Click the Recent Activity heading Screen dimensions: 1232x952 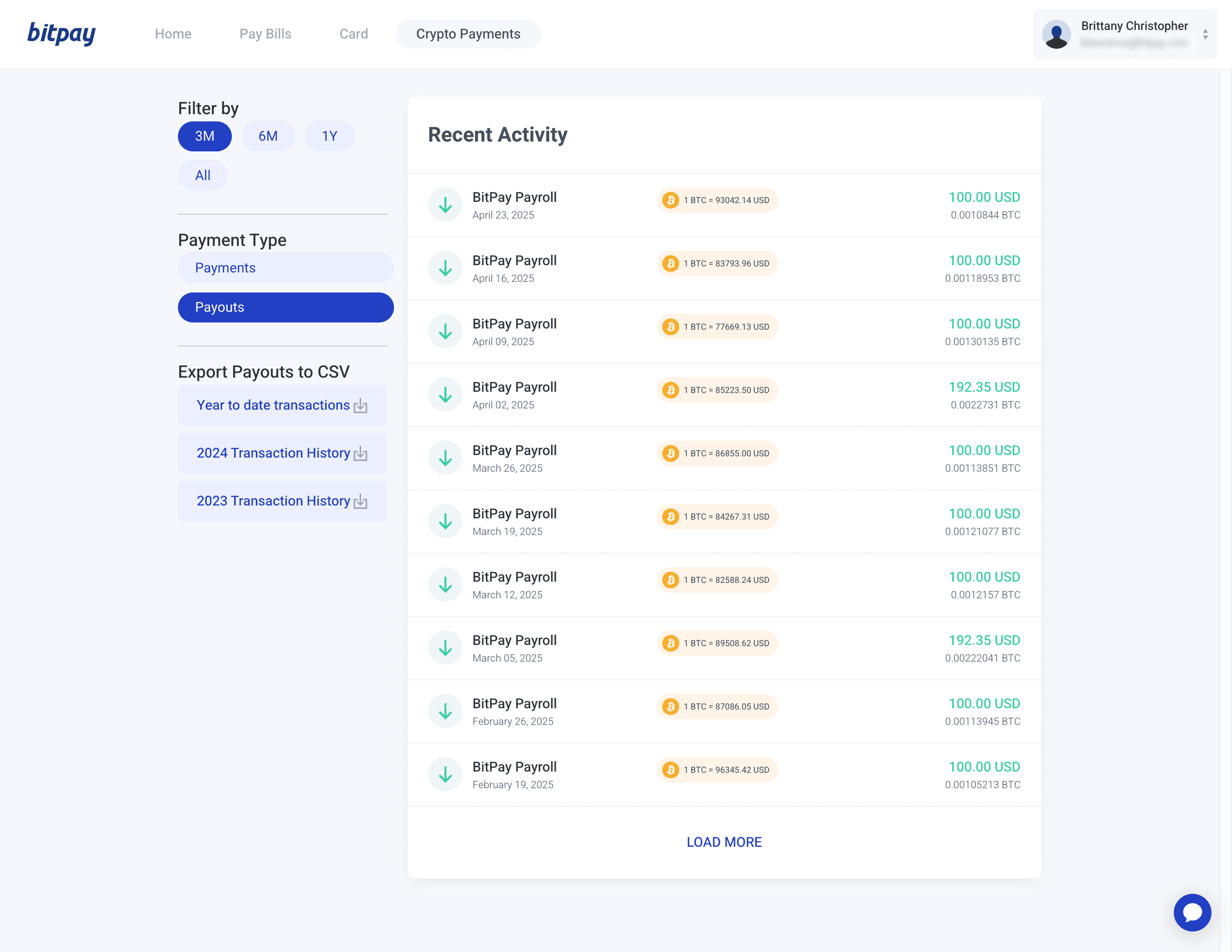click(x=498, y=135)
